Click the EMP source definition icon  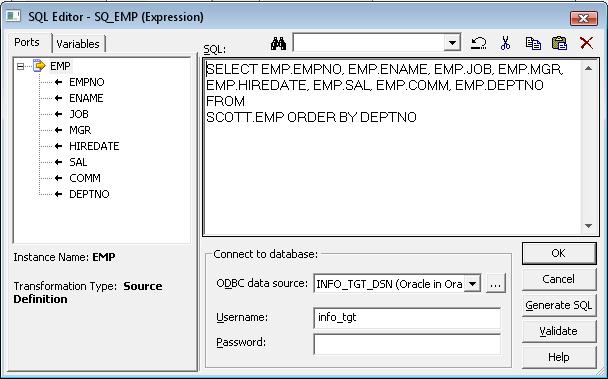(39, 66)
